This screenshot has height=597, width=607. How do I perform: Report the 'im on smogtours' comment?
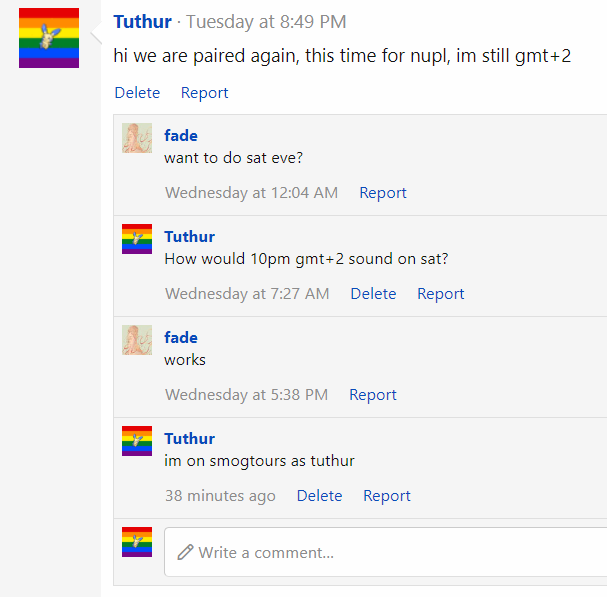click(387, 496)
